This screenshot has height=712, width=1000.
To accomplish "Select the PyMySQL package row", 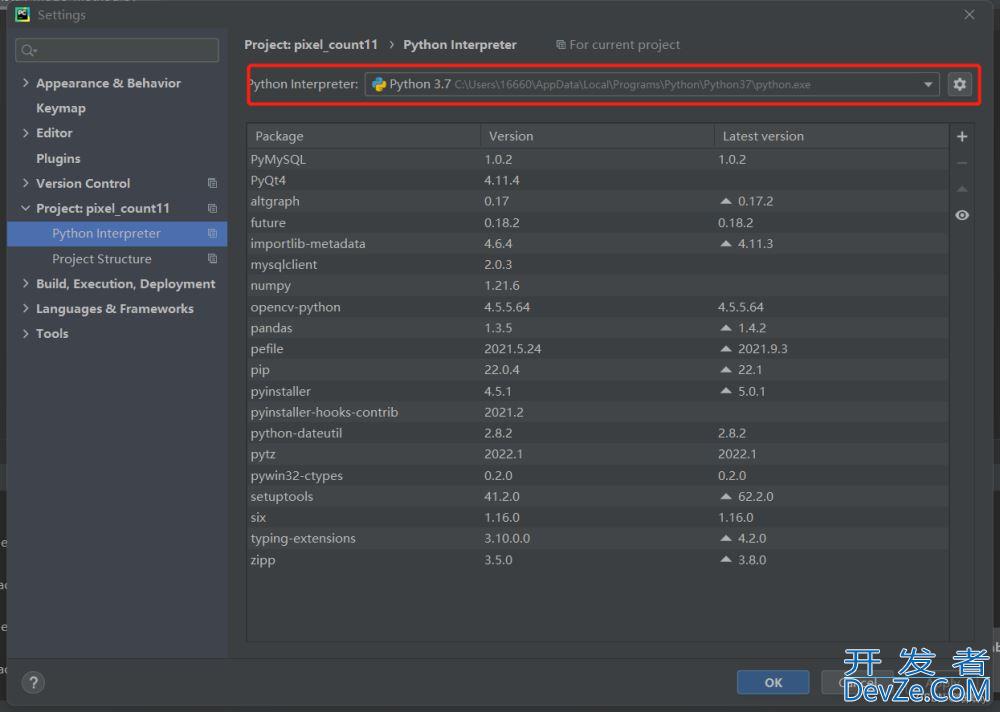I will pyautogui.click(x=598, y=159).
